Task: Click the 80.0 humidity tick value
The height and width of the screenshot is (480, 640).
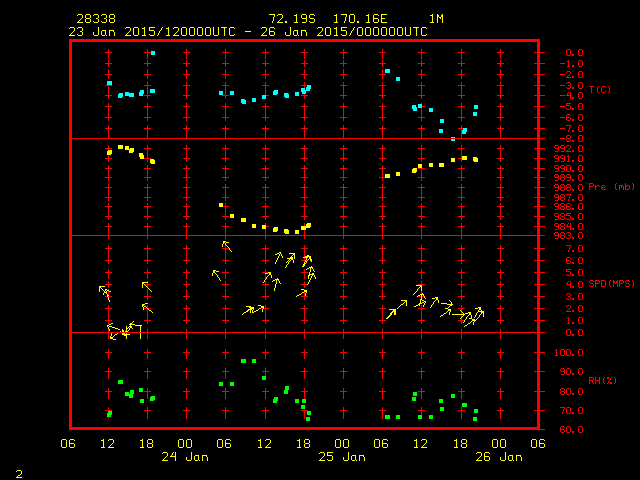Action: [571, 391]
